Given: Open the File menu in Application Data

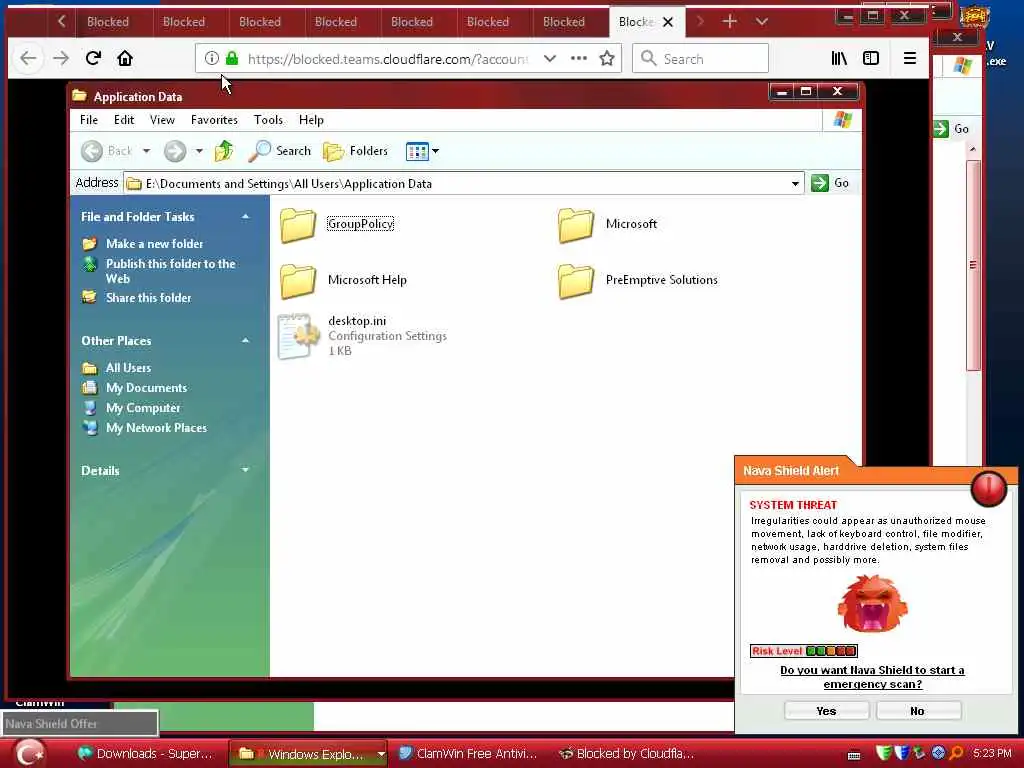Looking at the screenshot, I should click(89, 120).
